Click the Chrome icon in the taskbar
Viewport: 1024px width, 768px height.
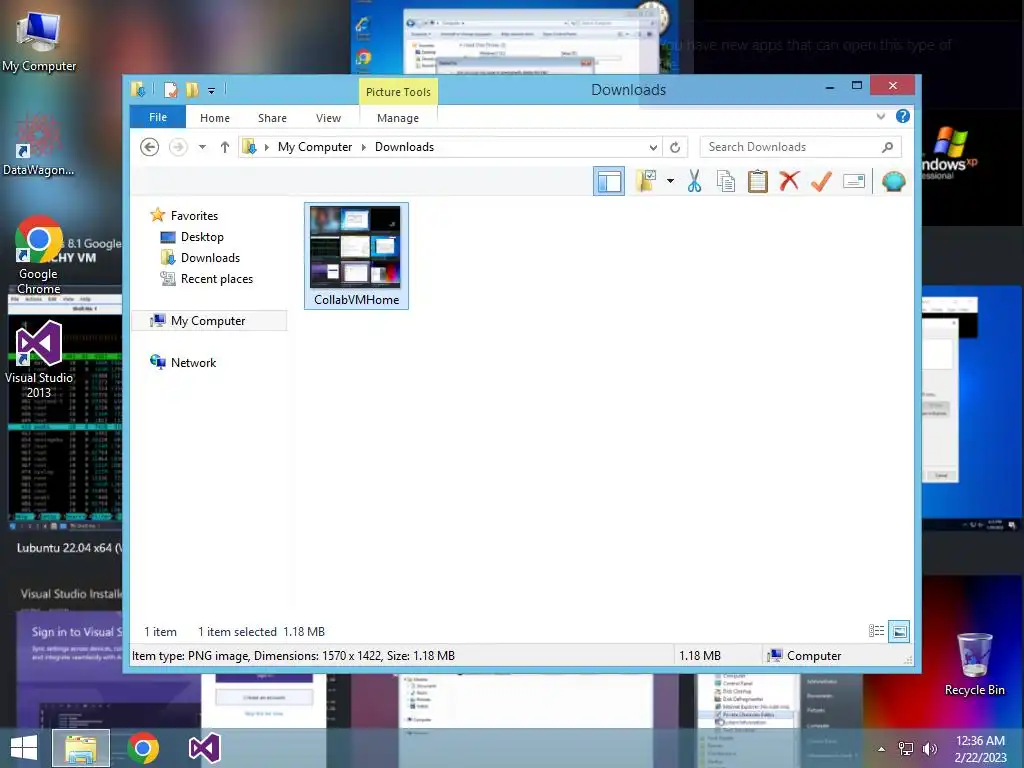tap(143, 748)
